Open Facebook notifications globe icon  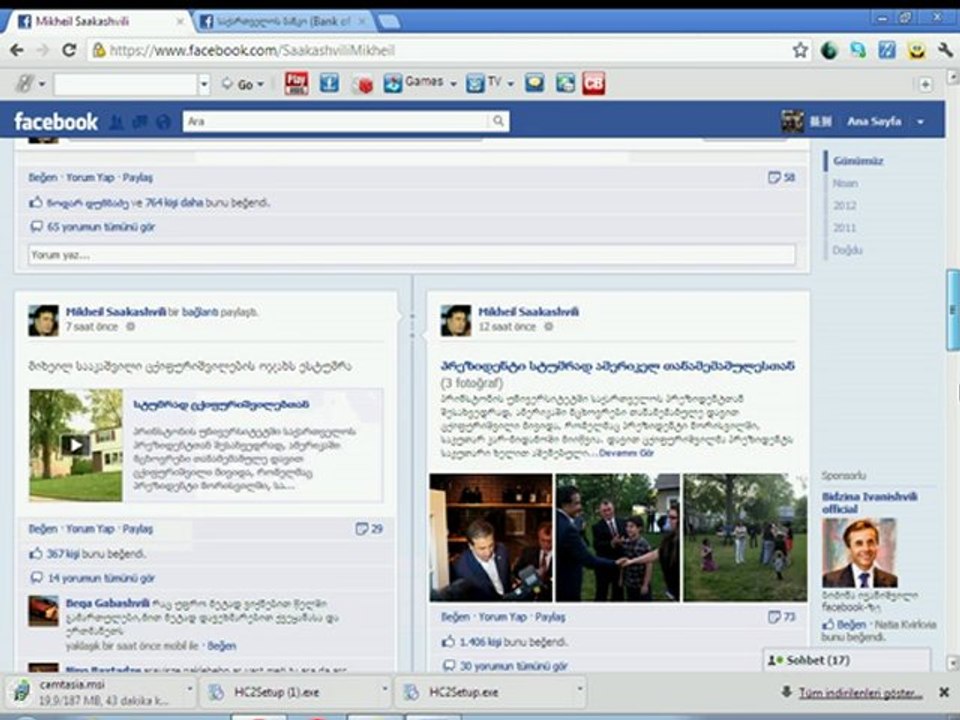tap(163, 122)
